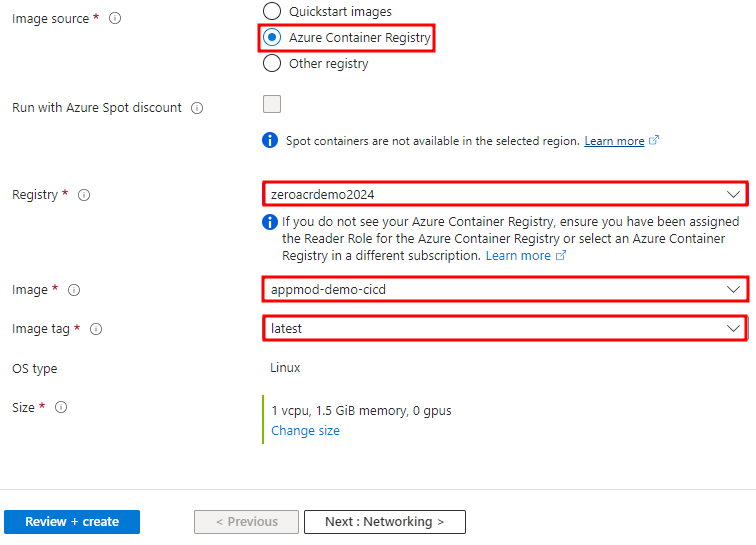
Task: Open the Registry dropdown showing zeroacrdemo2024
Action: point(505,194)
